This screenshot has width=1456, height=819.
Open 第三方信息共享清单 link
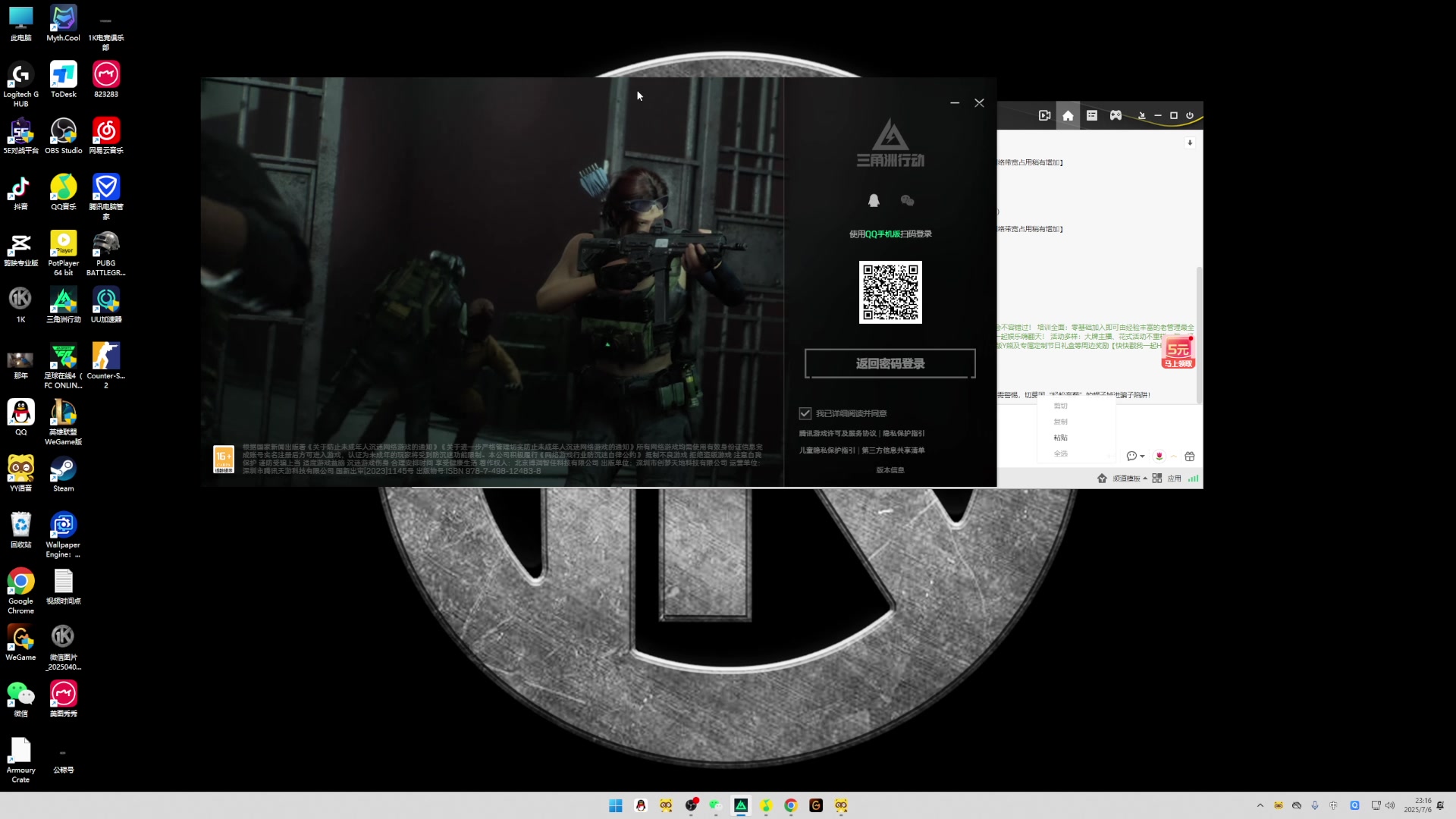pos(893,450)
